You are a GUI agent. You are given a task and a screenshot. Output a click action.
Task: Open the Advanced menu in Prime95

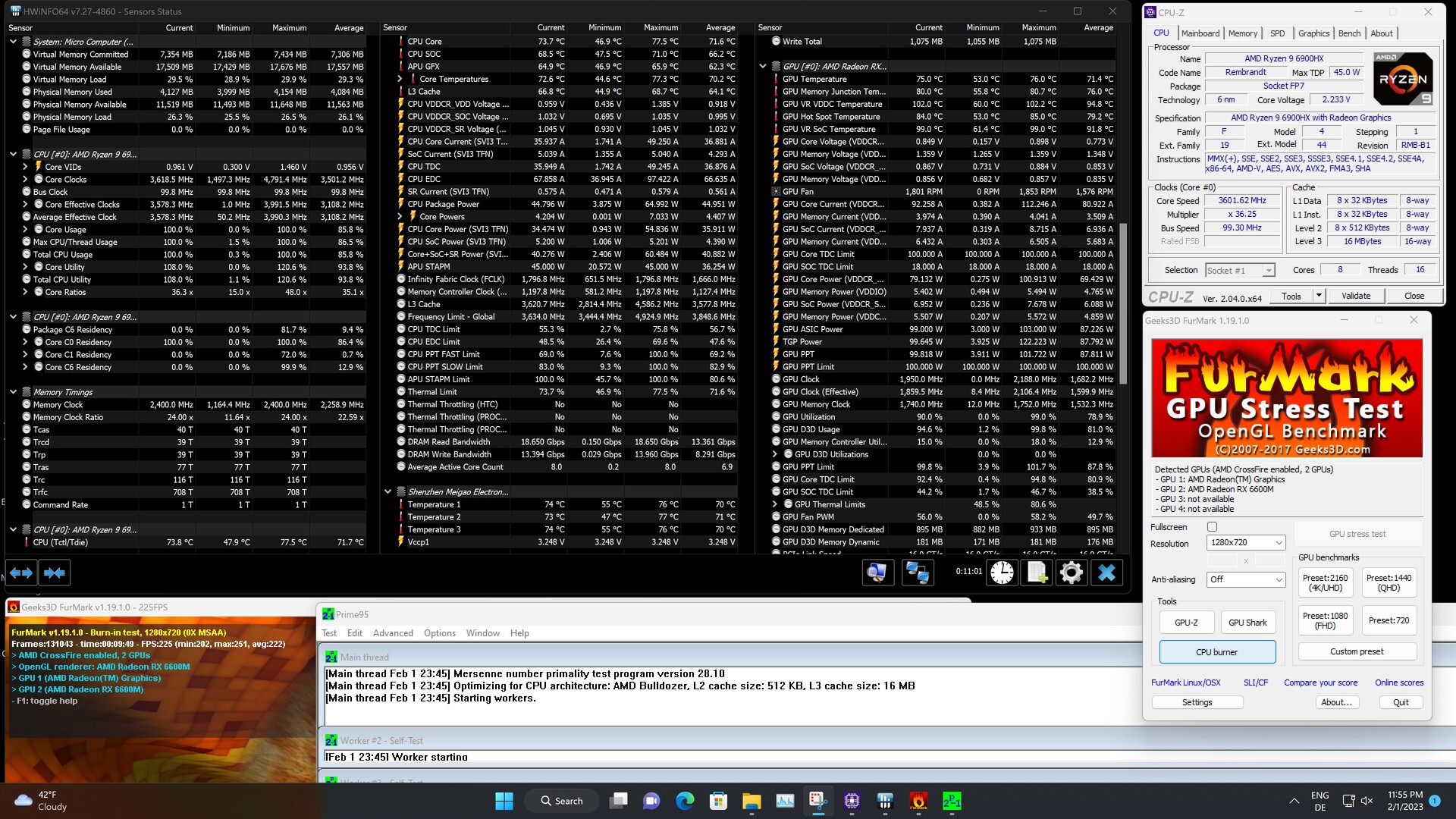(x=393, y=633)
